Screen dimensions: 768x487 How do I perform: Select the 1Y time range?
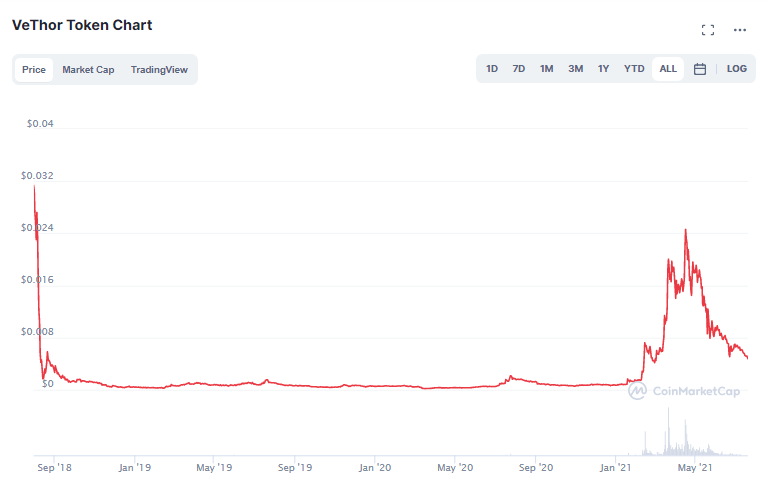click(x=603, y=69)
